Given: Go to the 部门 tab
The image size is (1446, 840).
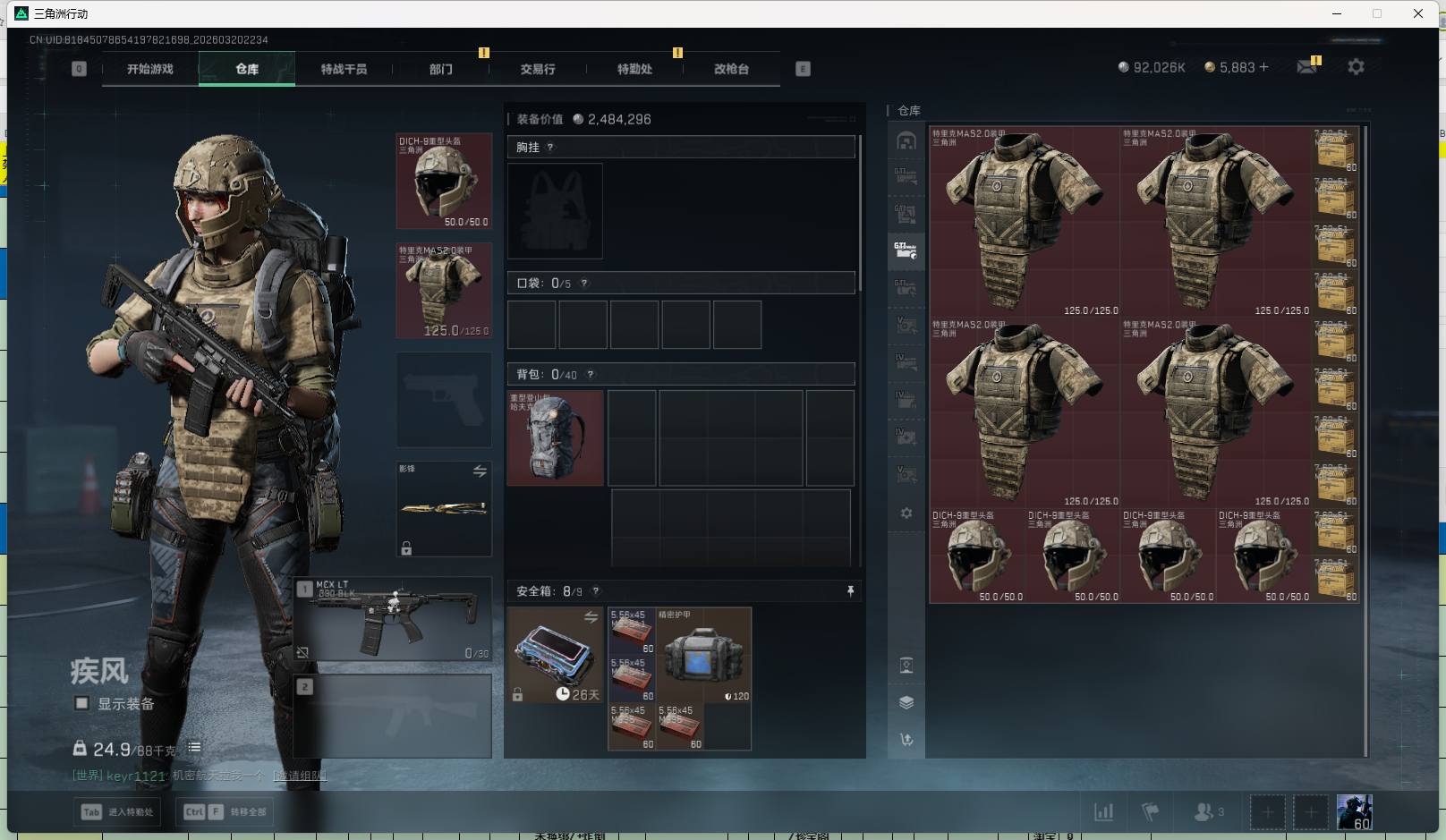Looking at the screenshot, I should pyautogui.click(x=440, y=69).
